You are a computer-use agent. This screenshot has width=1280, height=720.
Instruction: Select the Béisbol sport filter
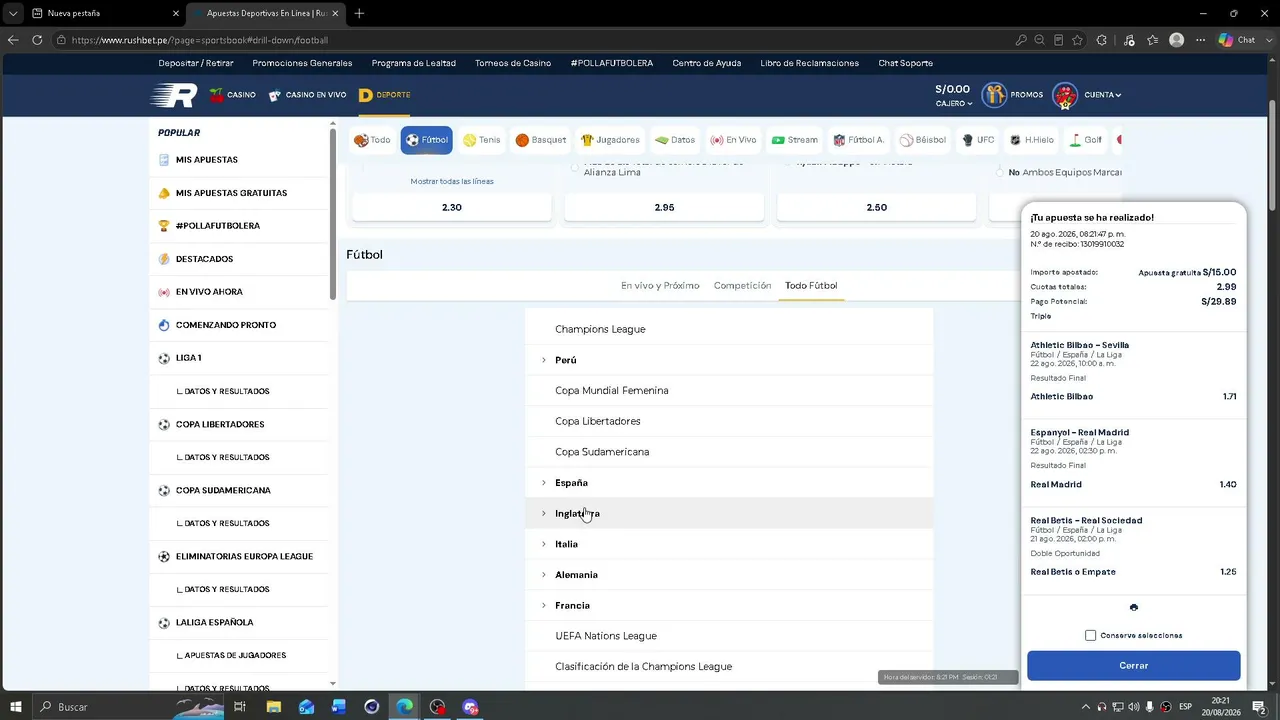[922, 140]
